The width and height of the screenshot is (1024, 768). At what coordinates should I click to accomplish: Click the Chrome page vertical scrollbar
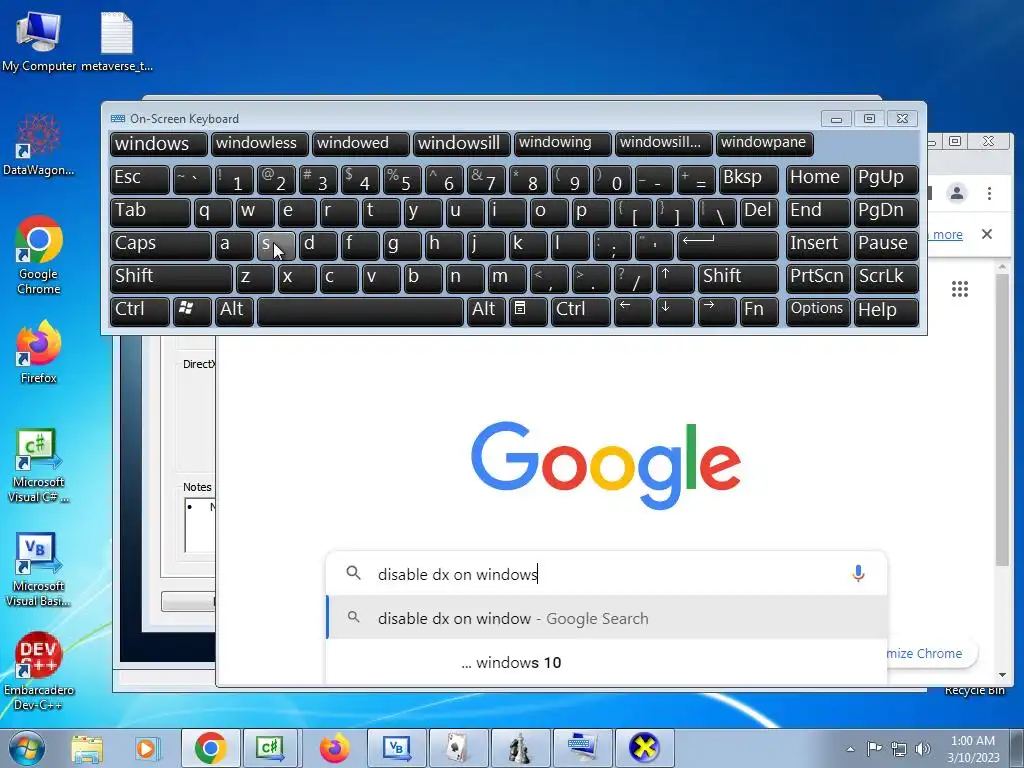pos(1002,418)
